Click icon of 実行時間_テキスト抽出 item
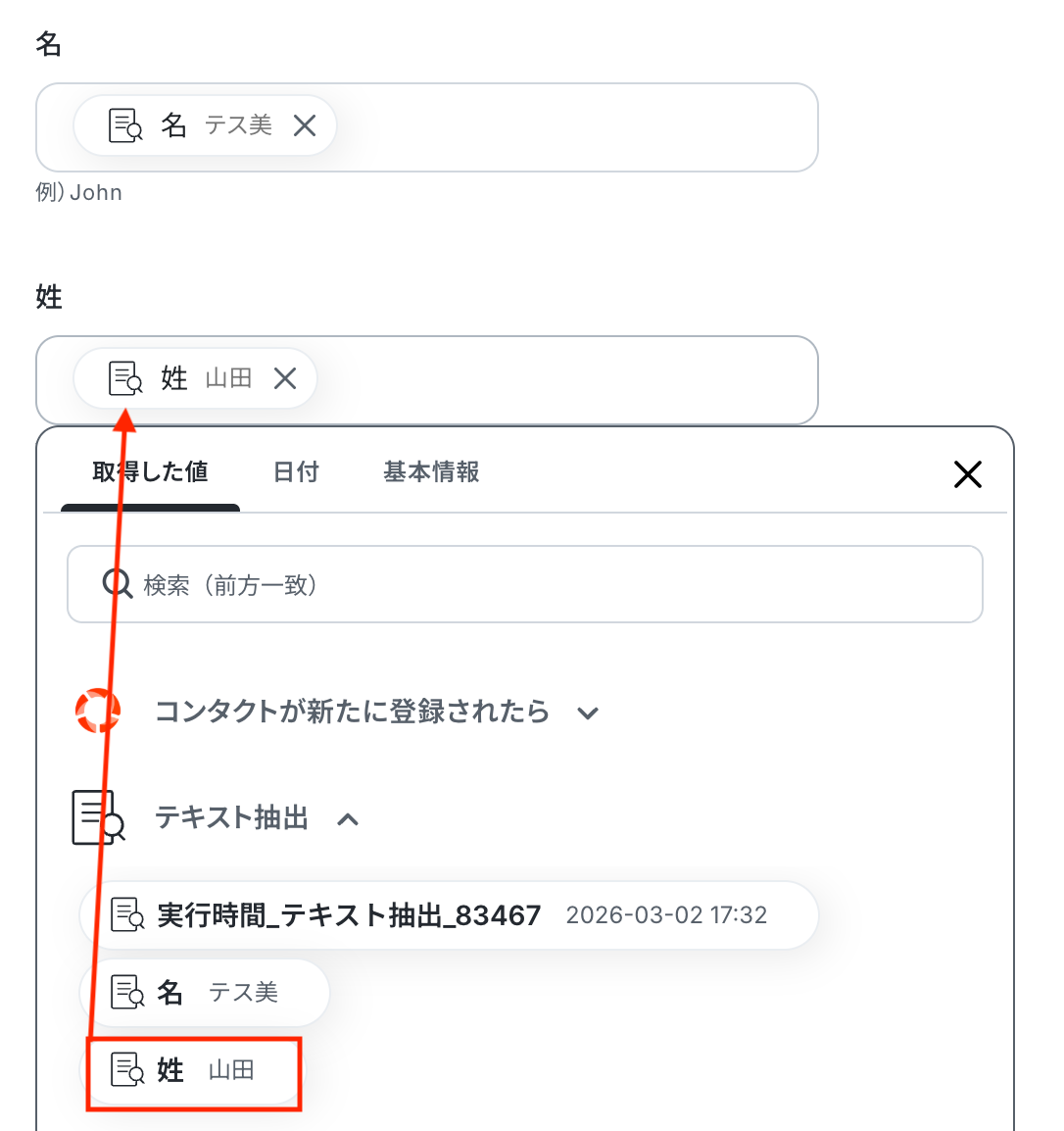The height and width of the screenshot is (1131, 1064). click(127, 914)
